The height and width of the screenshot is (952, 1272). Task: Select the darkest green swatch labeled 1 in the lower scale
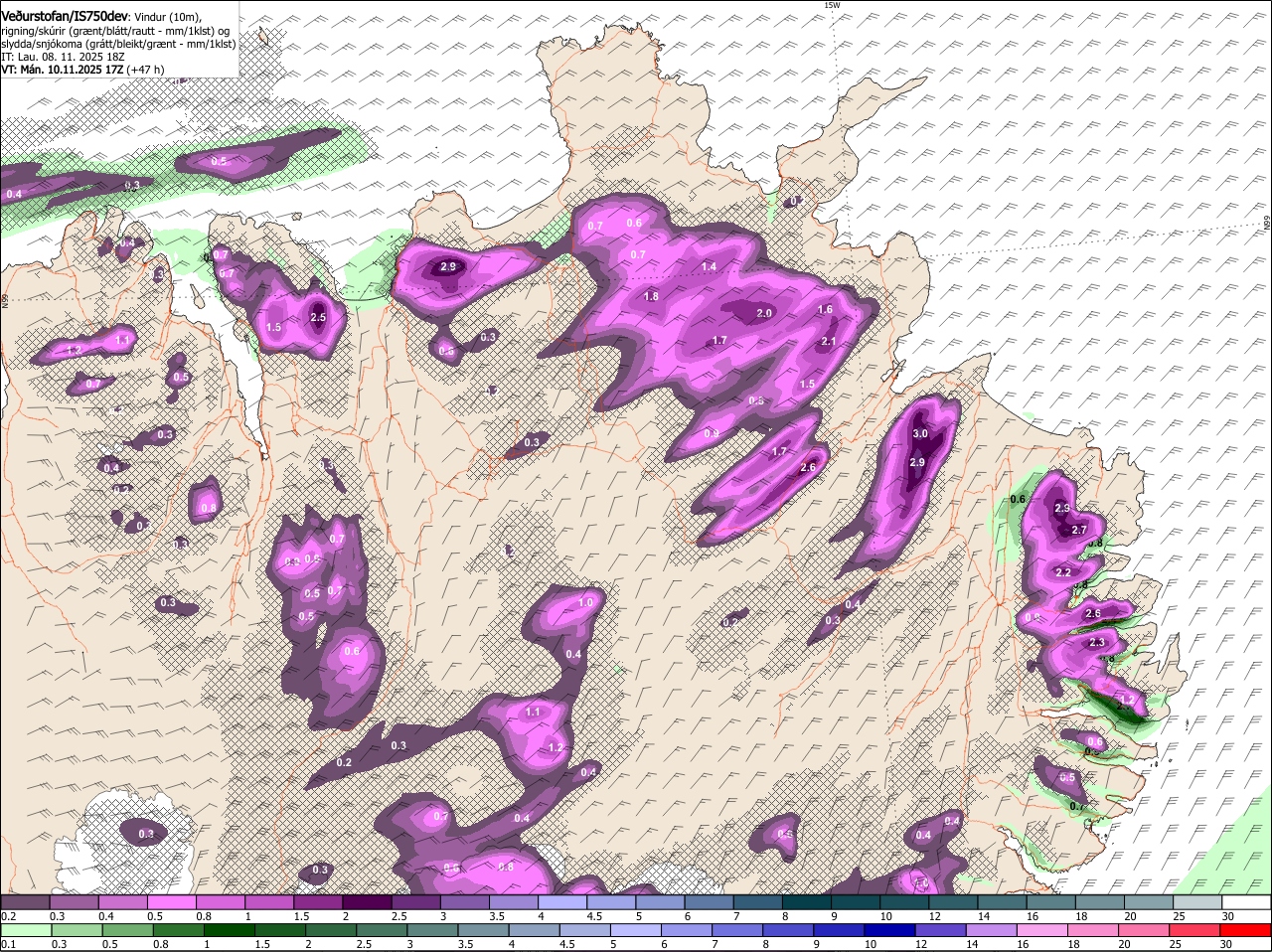[230, 931]
